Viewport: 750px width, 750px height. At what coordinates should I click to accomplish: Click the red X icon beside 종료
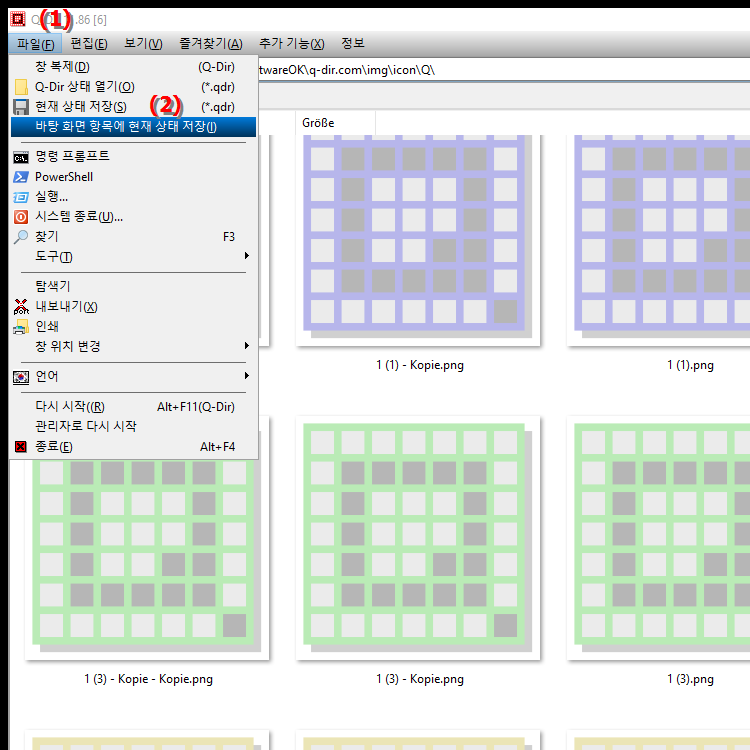(x=21, y=447)
